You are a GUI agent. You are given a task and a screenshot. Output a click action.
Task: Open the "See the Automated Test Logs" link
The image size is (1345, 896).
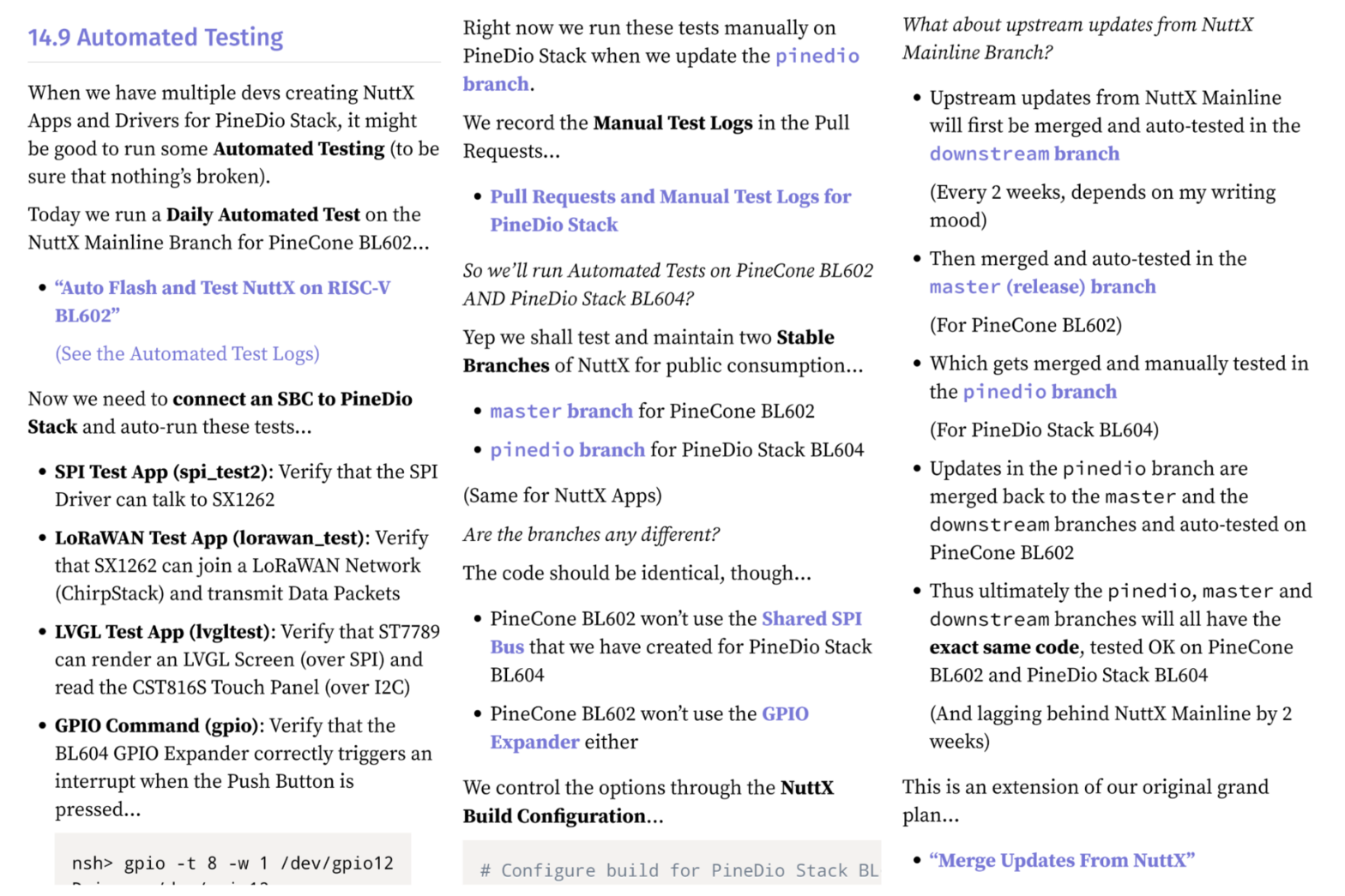coord(187,354)
